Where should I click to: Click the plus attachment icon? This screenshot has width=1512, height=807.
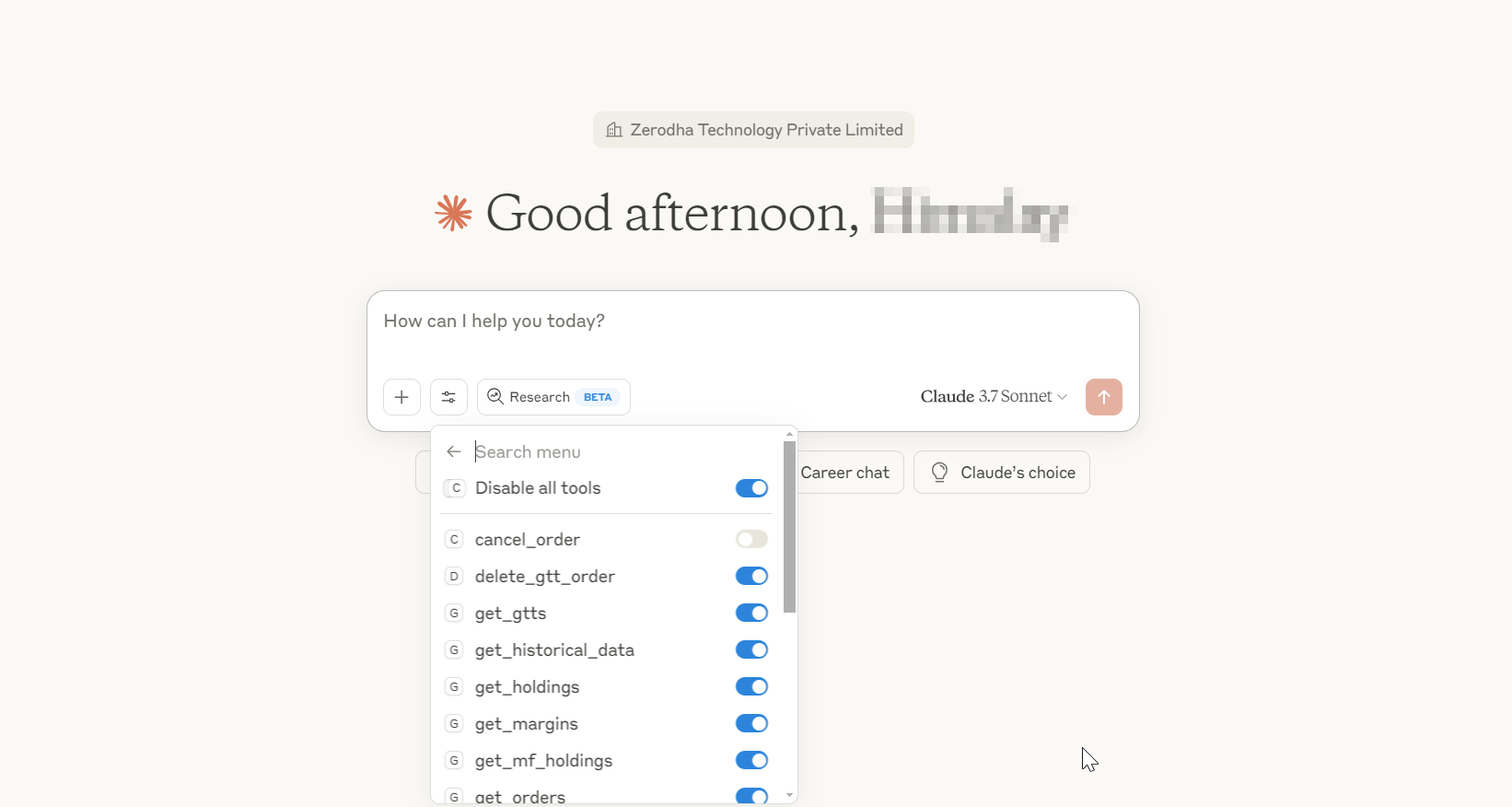pyautogui.click(x=401, y=397)
